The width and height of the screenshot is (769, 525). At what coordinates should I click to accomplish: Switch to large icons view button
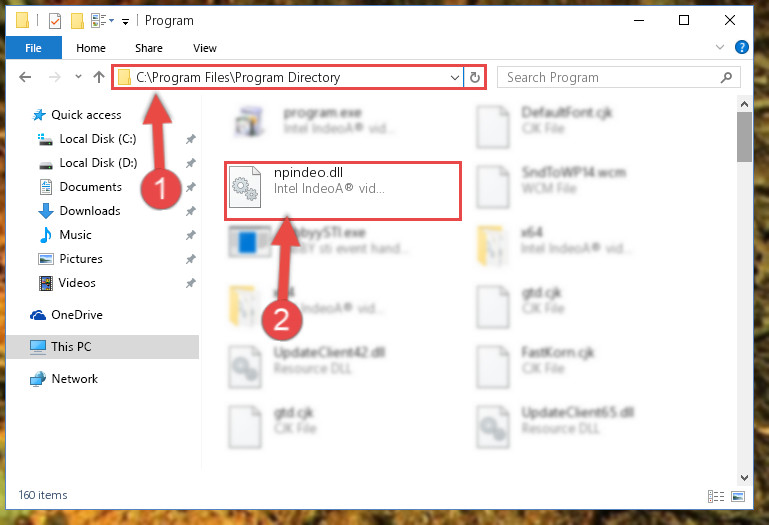738,496
